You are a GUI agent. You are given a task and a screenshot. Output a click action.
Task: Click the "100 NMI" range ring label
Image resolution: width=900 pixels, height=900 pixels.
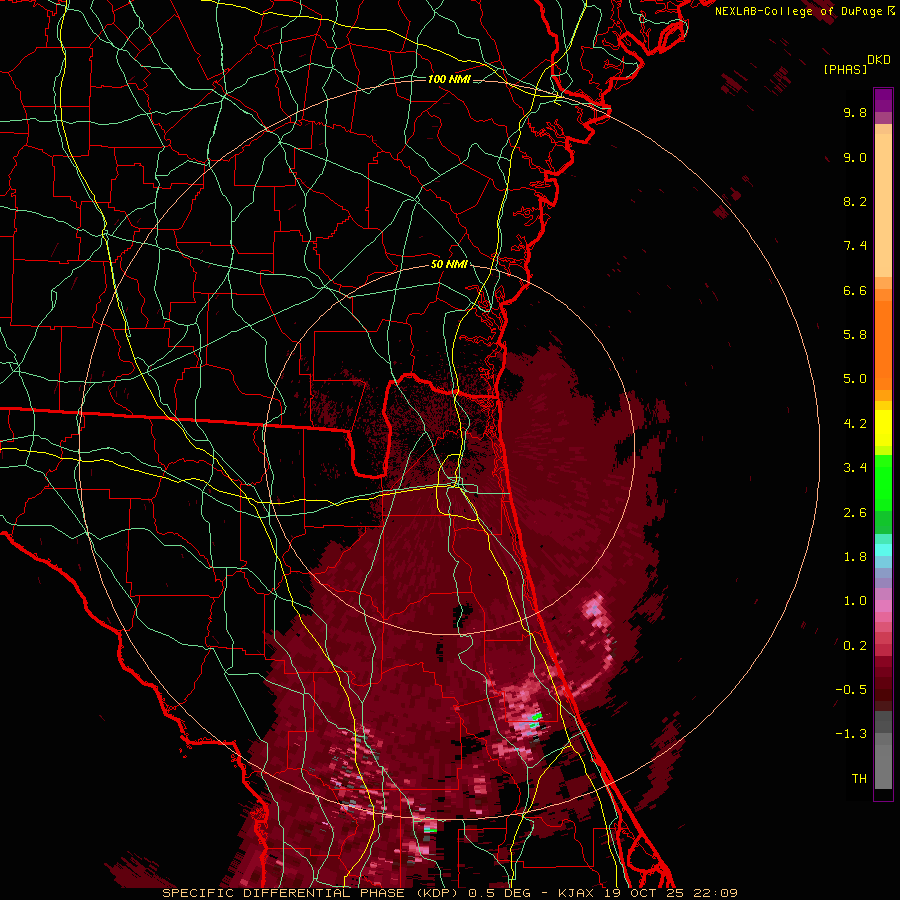tap(449, 79)
